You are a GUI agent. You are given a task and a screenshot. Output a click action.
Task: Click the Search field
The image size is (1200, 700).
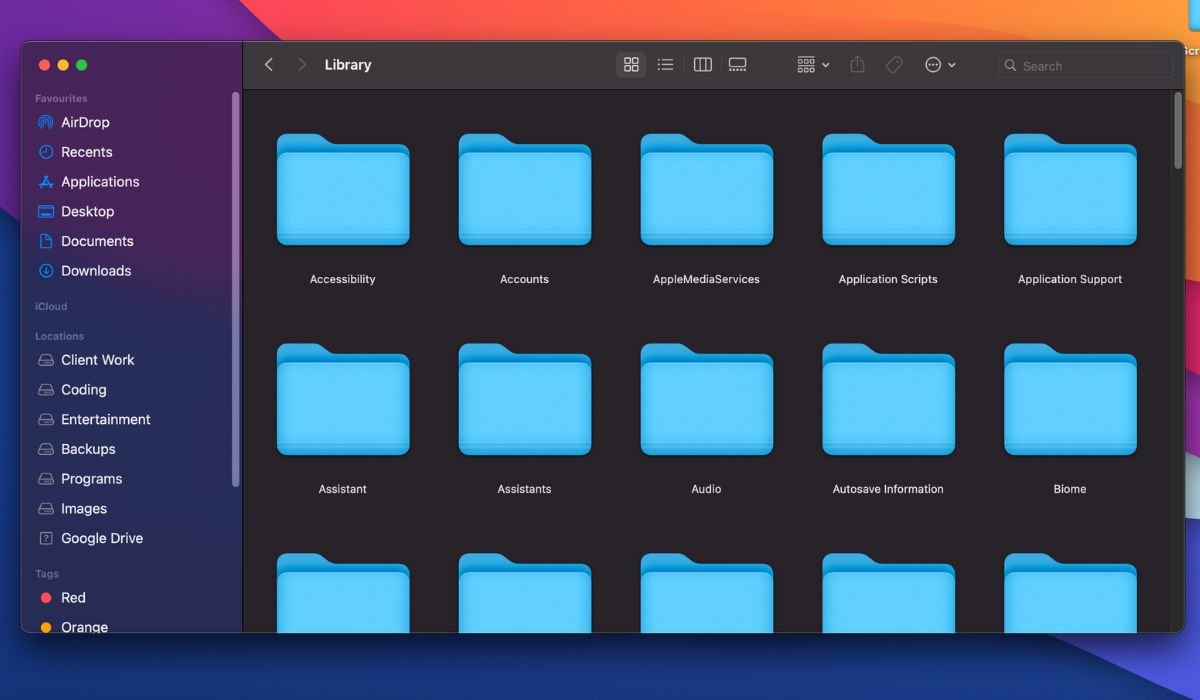1085,65
